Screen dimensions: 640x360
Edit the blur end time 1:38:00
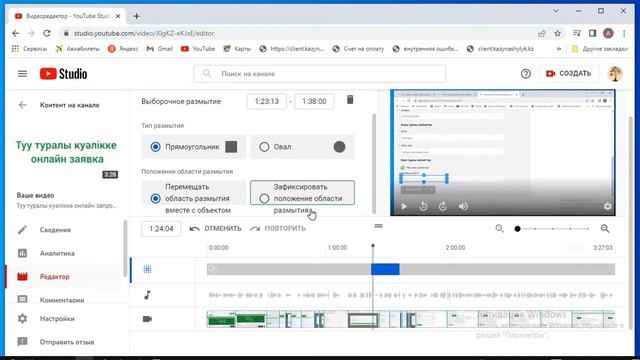(x=314, y=101)
